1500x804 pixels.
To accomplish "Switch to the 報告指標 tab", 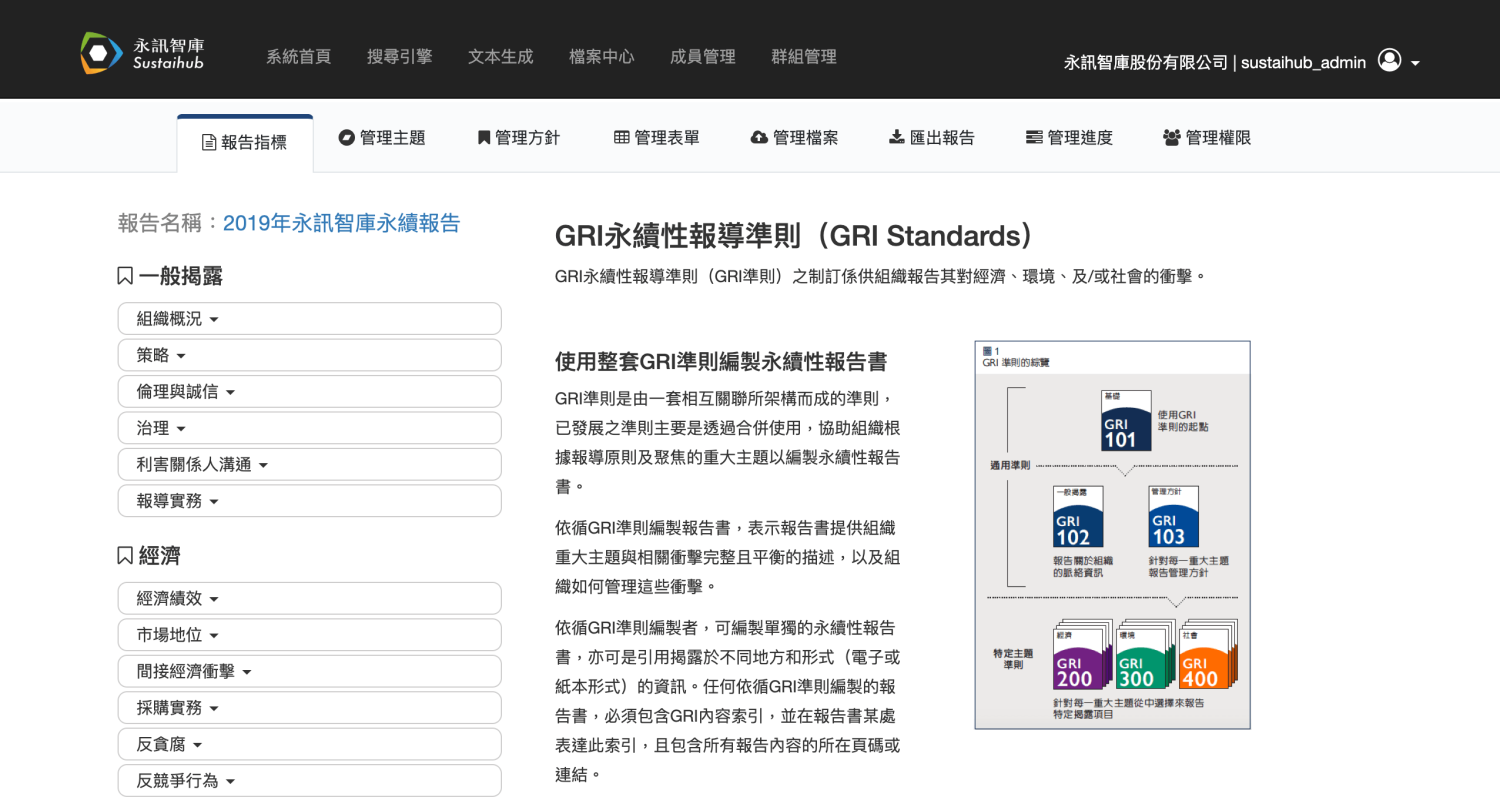I will coord(245,143).
